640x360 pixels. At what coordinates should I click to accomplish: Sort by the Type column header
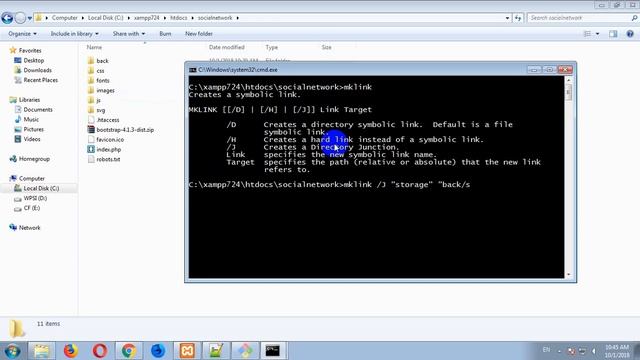(271, 47)
